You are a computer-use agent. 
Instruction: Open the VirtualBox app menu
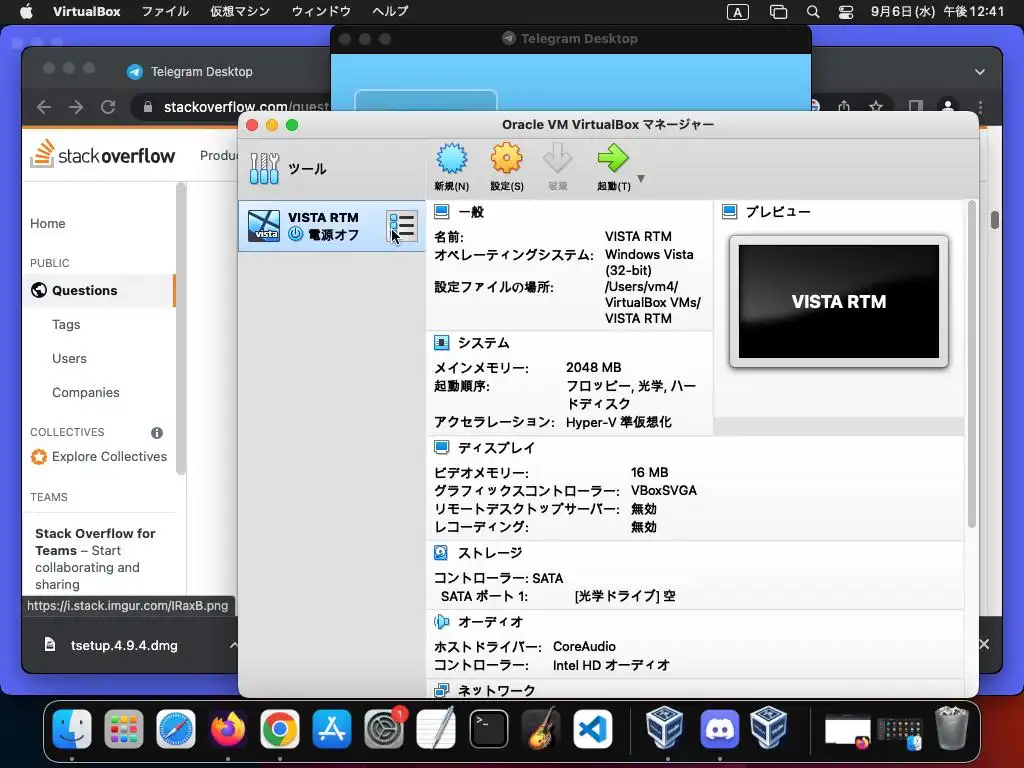tap(86, 11)
